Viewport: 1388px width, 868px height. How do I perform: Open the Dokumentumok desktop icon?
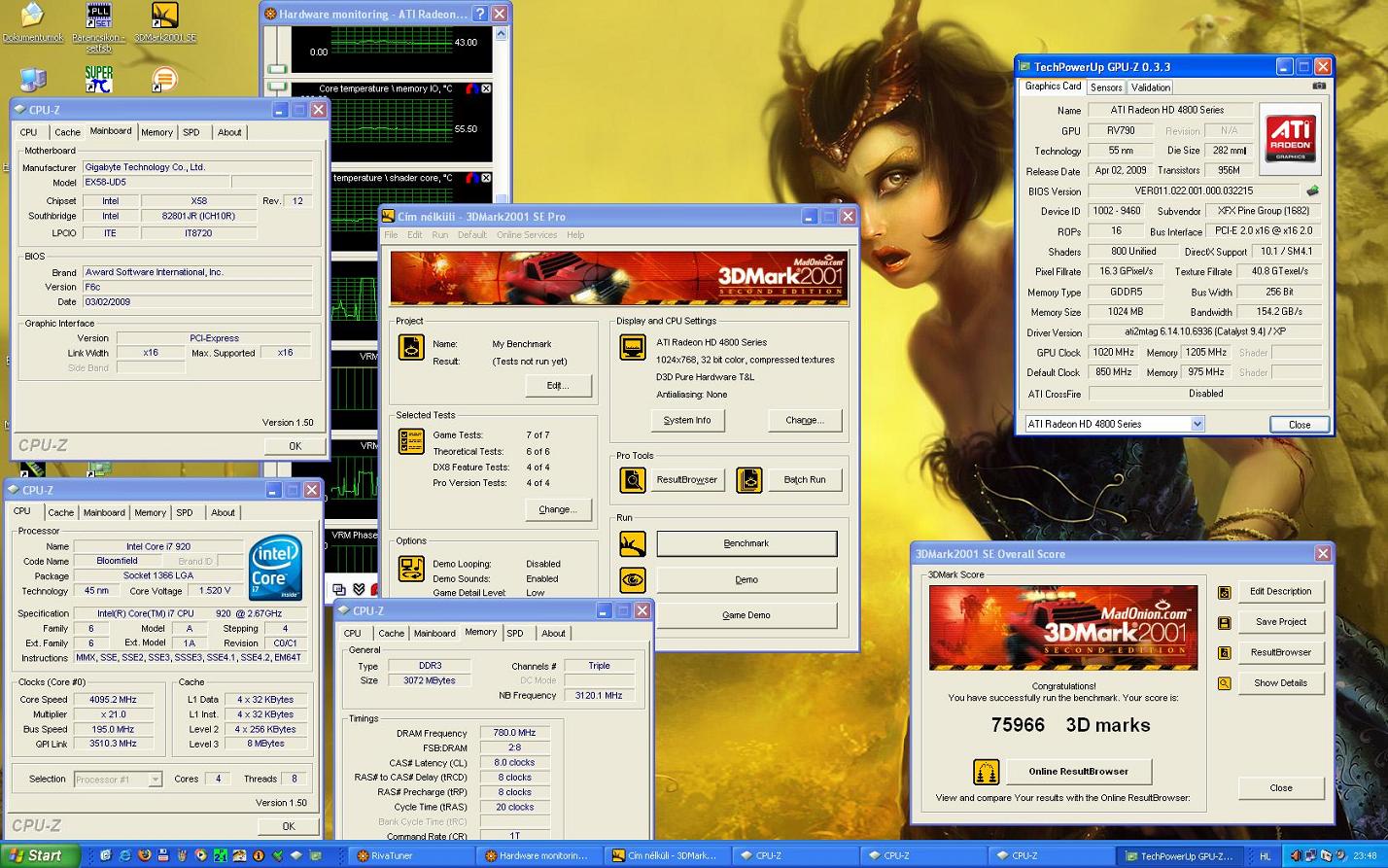point(32,23)
